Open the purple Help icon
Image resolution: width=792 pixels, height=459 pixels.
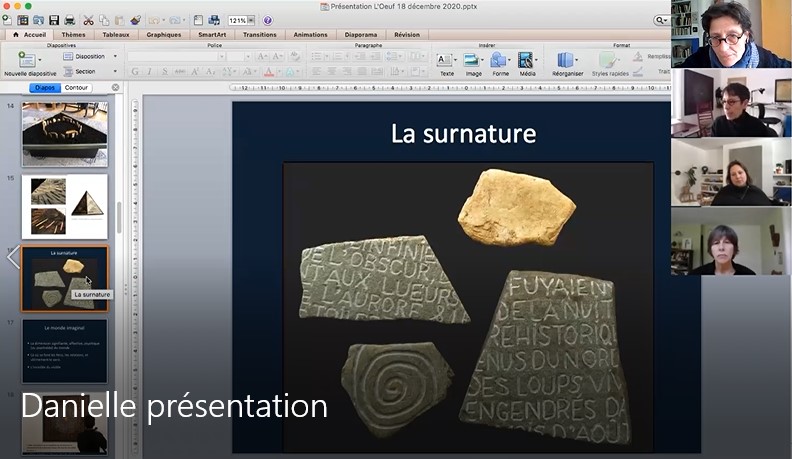(268, 20)
